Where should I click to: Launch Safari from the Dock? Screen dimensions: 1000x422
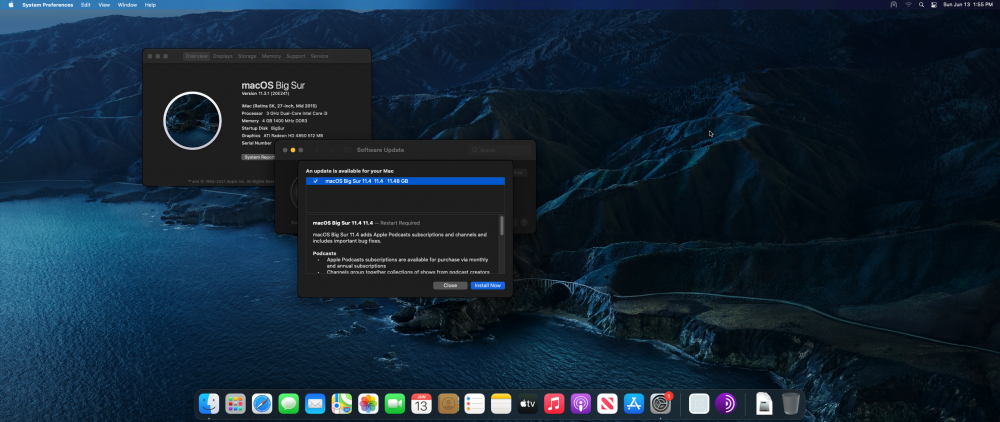click(262, 404)
